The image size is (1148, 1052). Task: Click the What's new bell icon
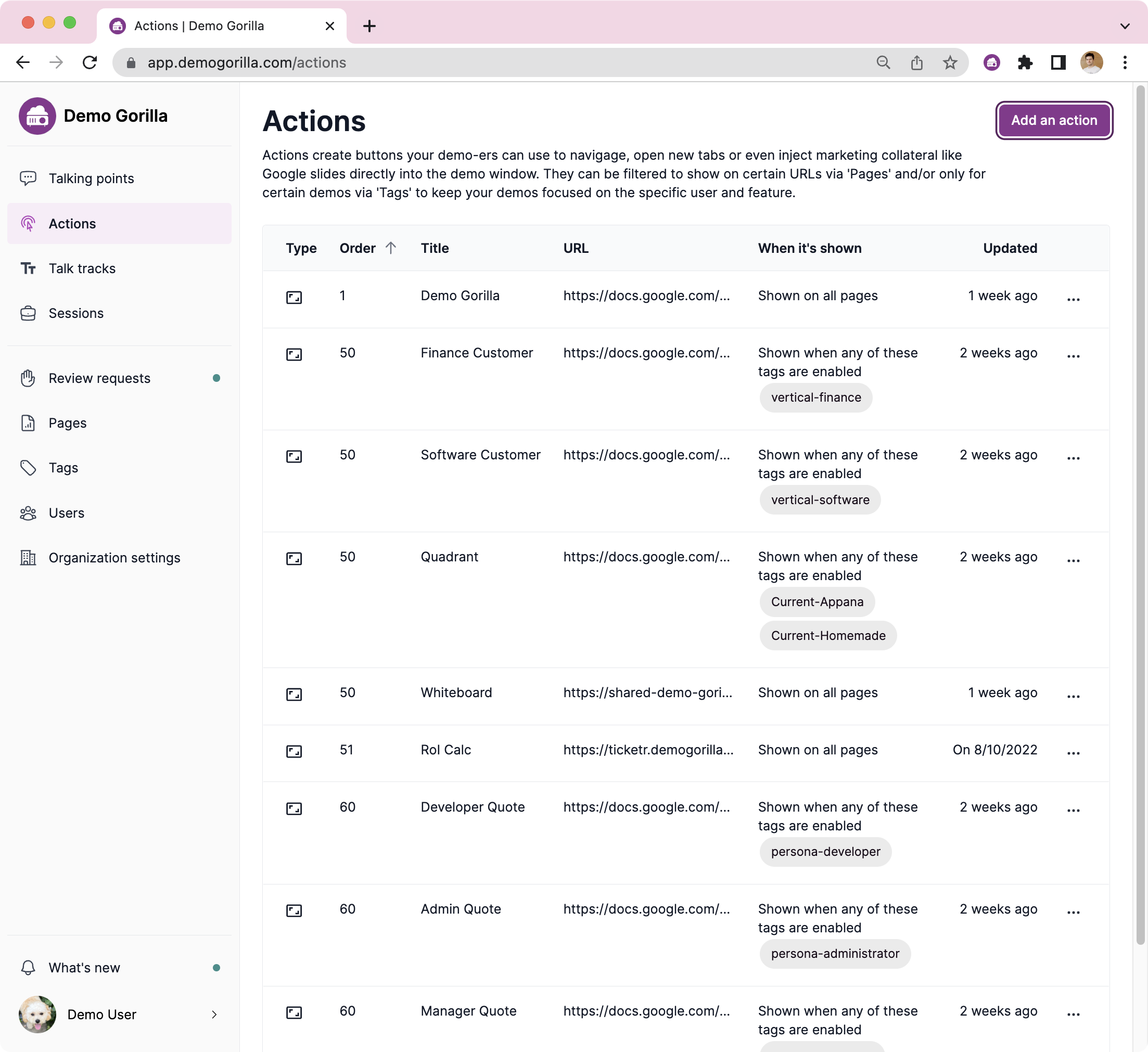click(28, 968)
